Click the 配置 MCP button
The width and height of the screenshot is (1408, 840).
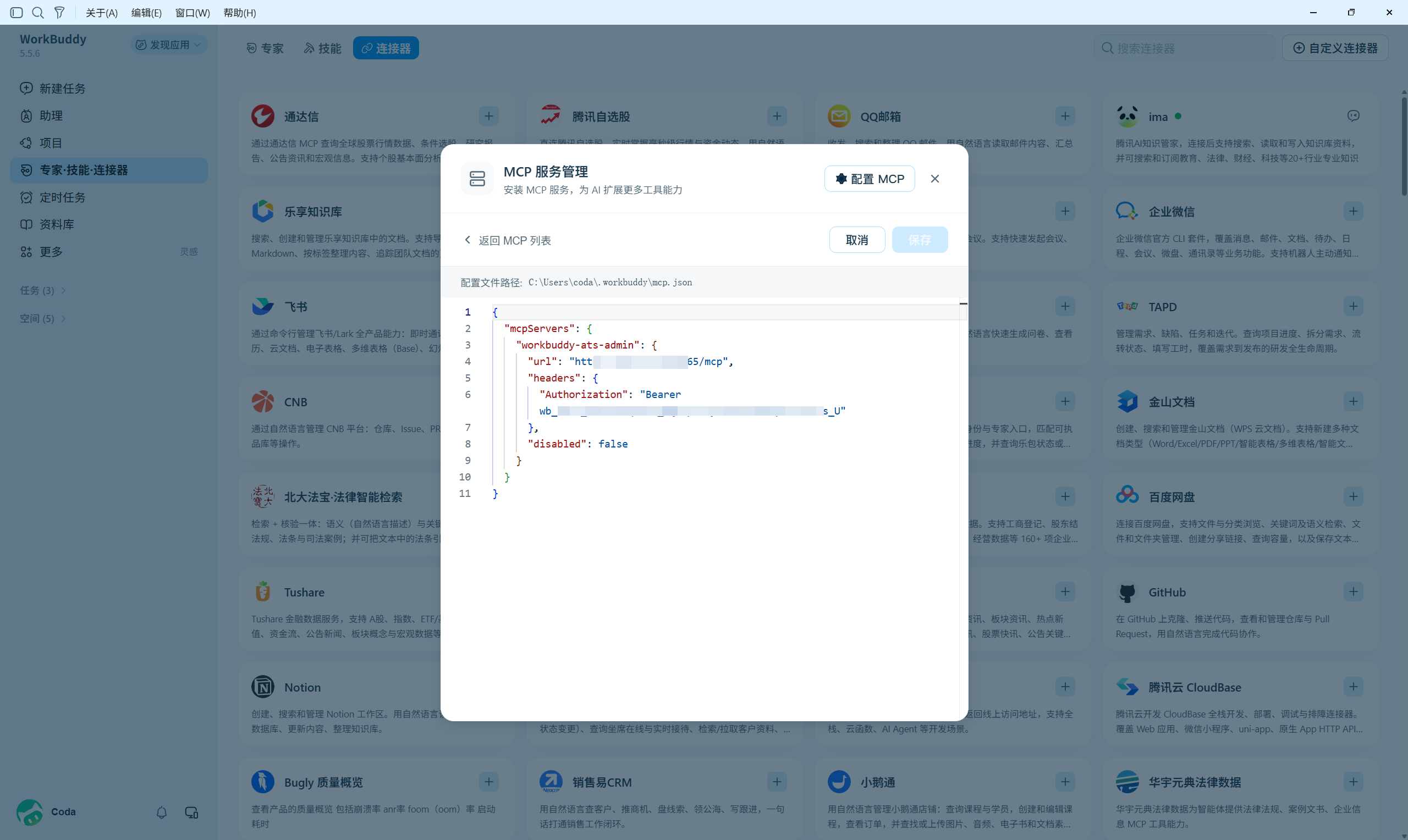869,179
